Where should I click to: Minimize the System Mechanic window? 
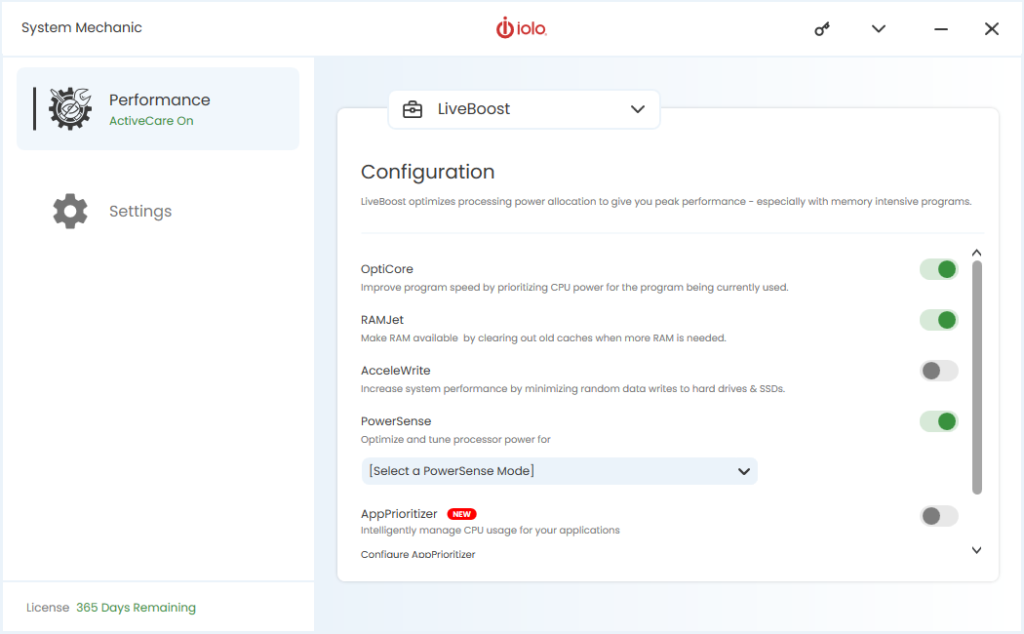coord(940,29)
